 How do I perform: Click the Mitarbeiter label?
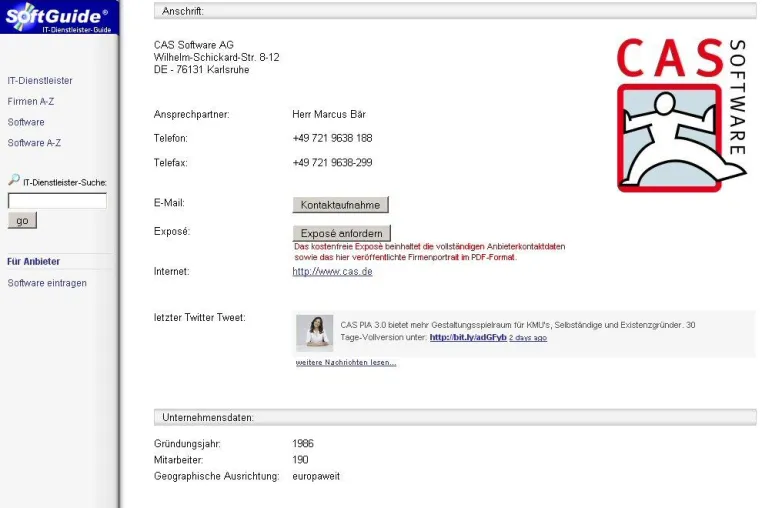click(178, 459)
